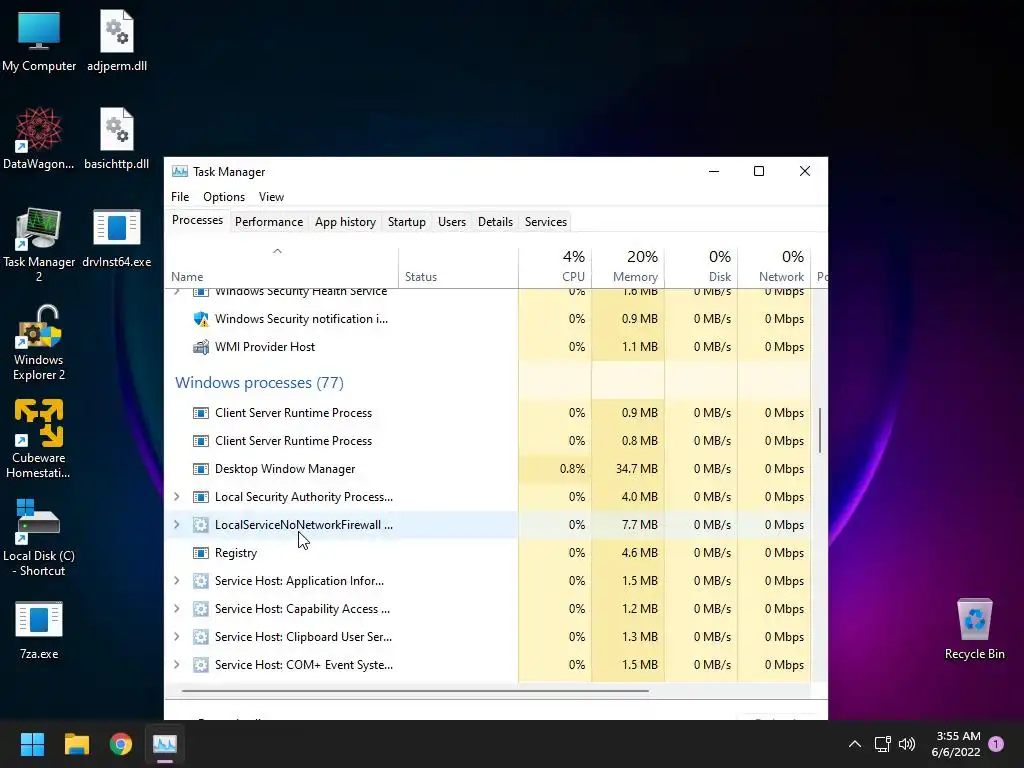Click 34.7 MB memory value cell
The image size is (1024, 768).
point(628,469)
